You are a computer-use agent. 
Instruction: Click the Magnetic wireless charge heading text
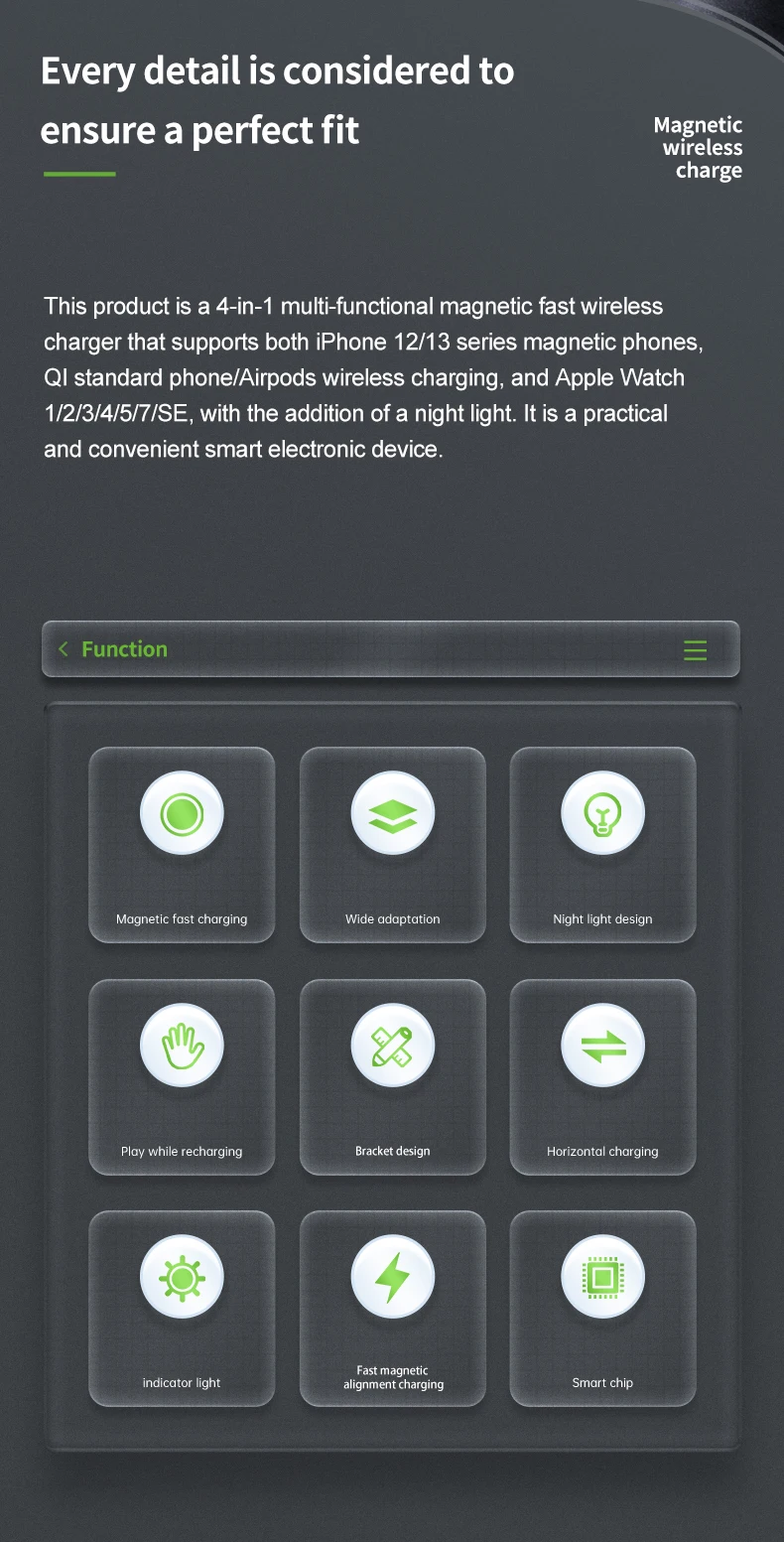tap(699, 148)
